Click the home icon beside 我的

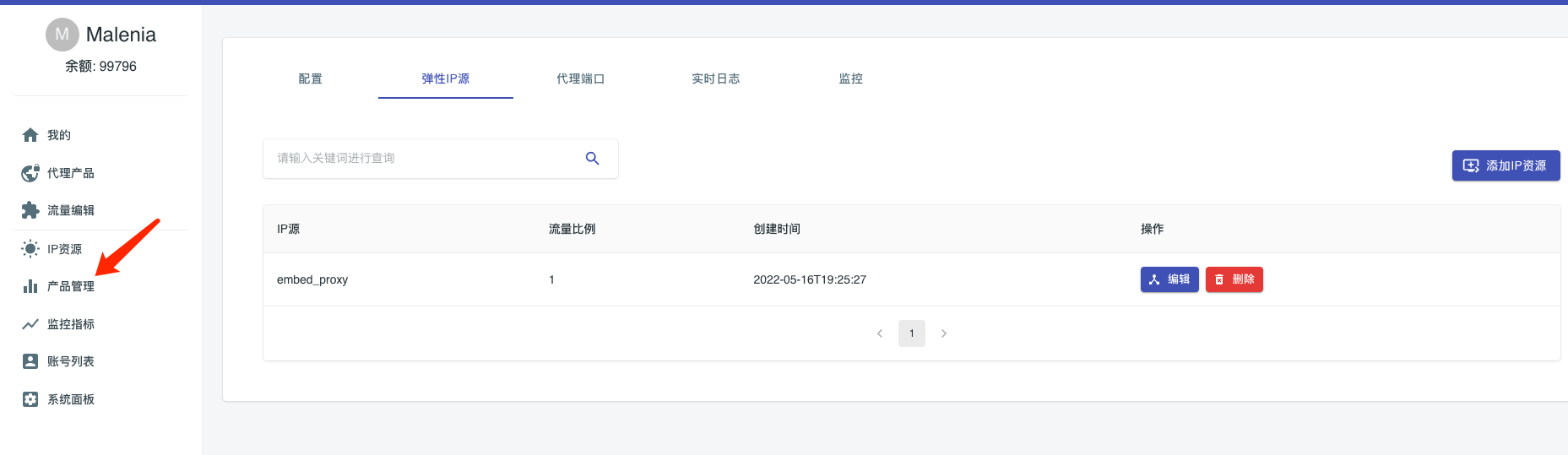pyautogui.click(x=30, y=135)
